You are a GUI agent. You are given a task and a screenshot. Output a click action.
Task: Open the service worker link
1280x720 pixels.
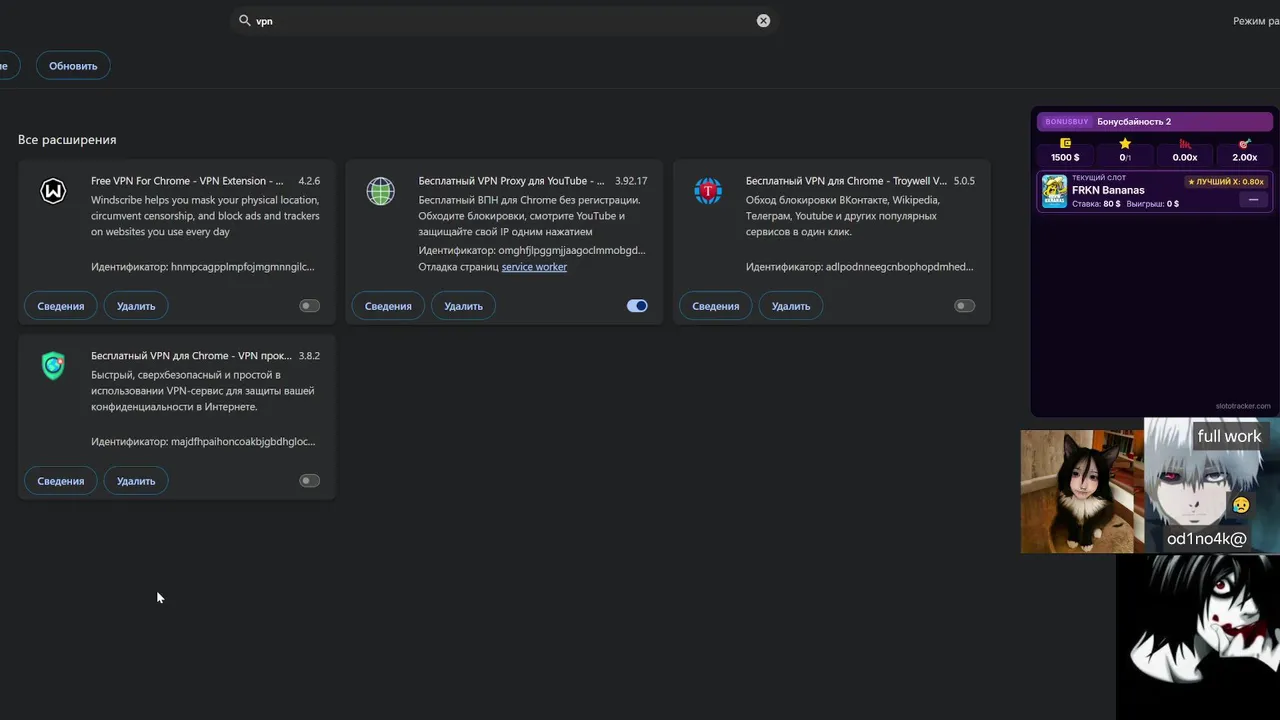[534, 267]
